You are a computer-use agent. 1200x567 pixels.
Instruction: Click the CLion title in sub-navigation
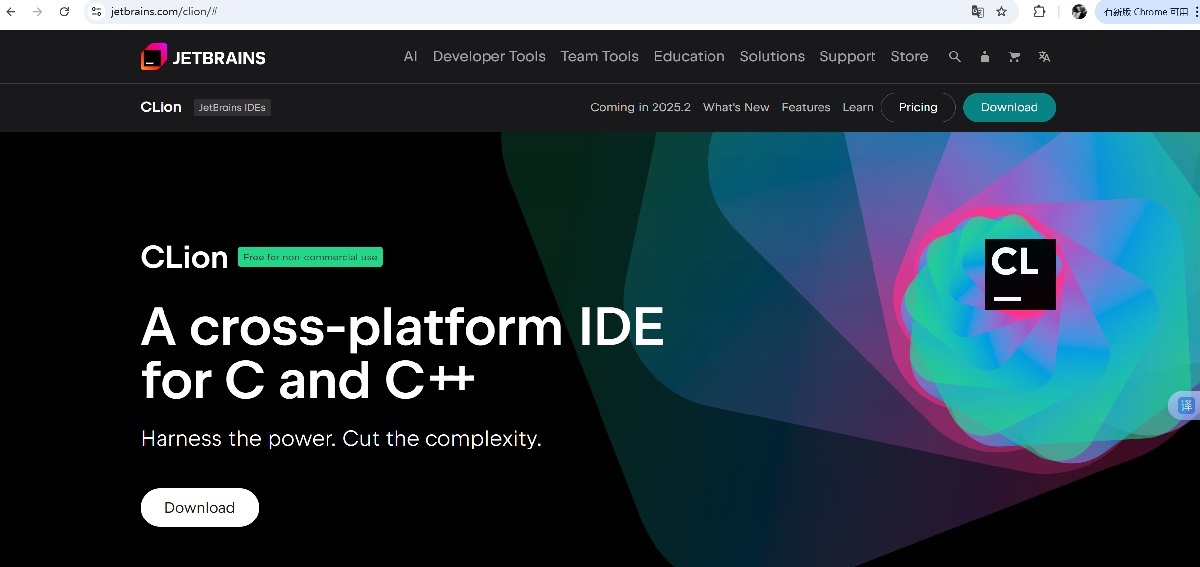tap(161, 107)
